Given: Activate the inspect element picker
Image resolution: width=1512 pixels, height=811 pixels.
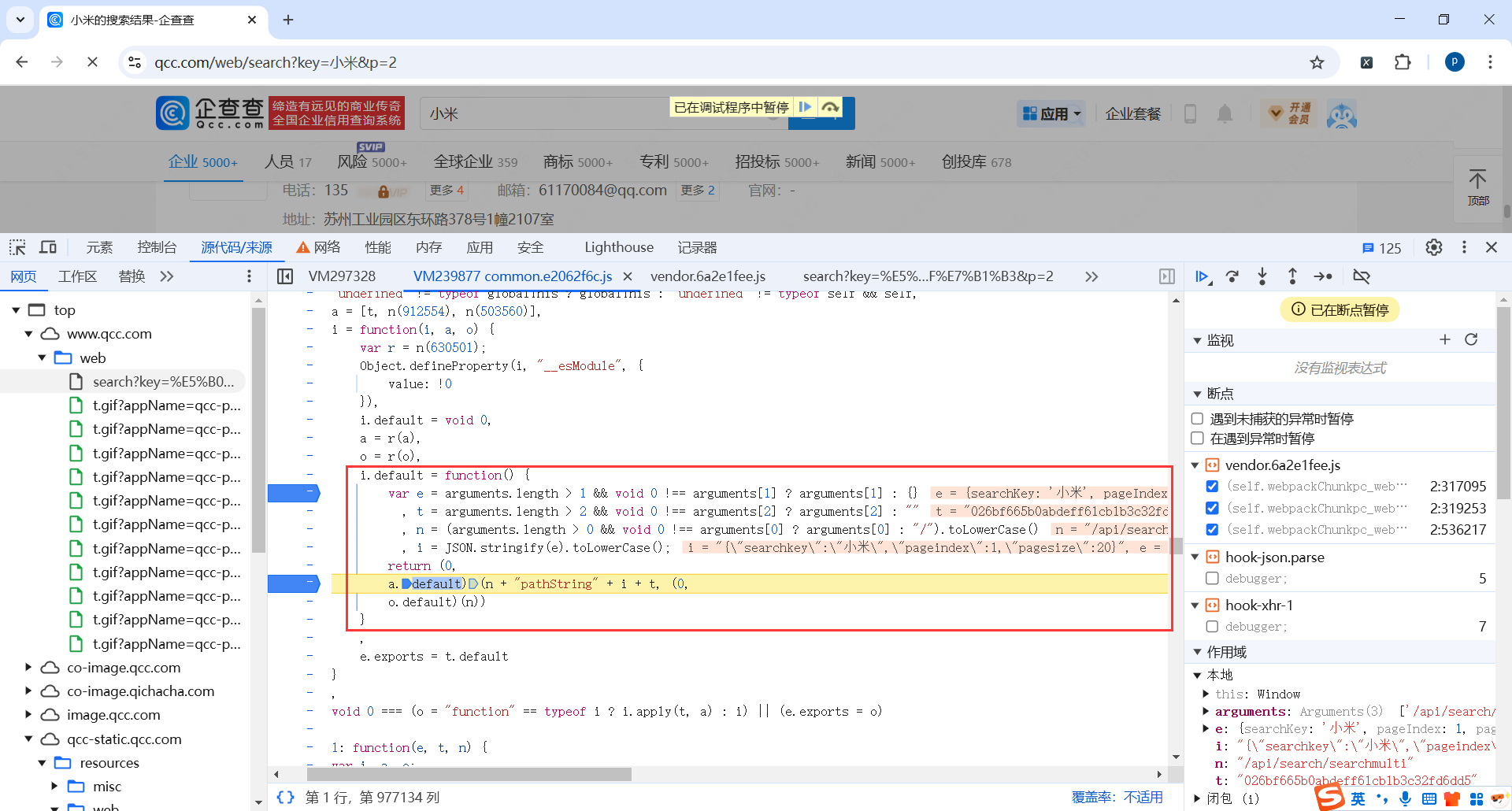Looking at the screenshot, I should click(x=17, y=247).
